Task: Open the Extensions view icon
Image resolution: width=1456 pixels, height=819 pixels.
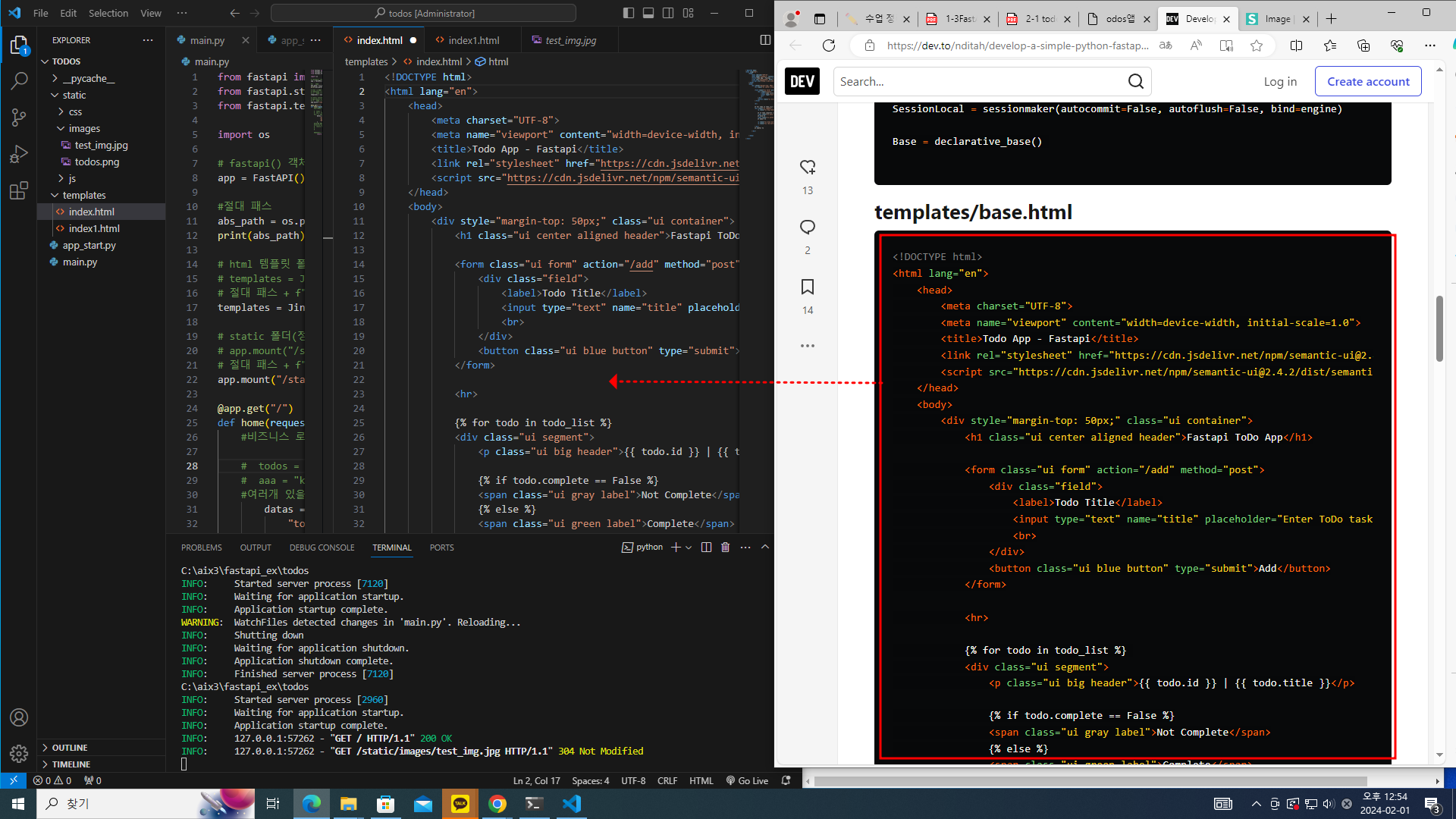Action: click(19, 190)
